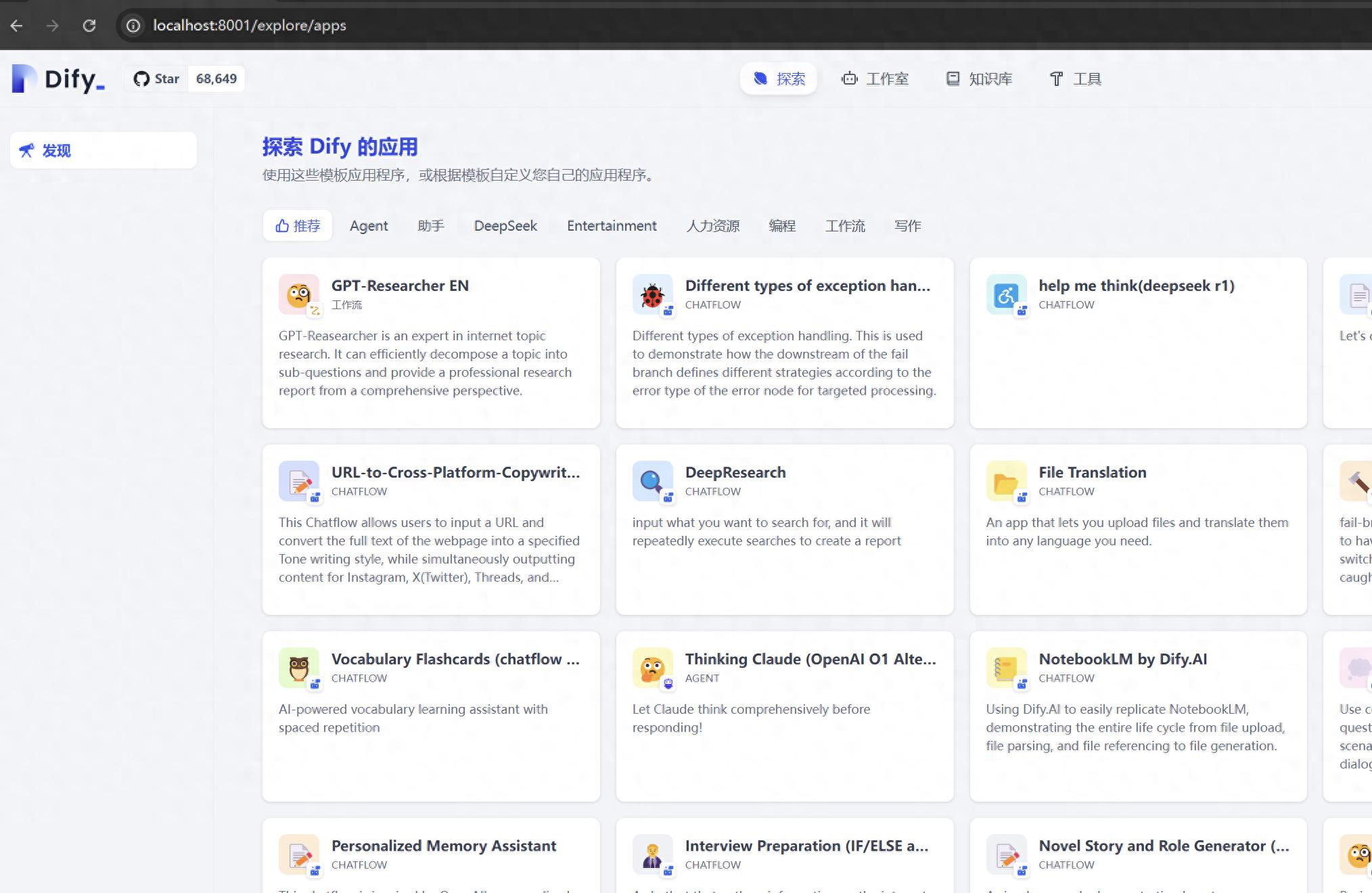Click the Novel Story and Role Generator icon
This screenshot has height=893, width=1372.
[x=1006, y=854]
